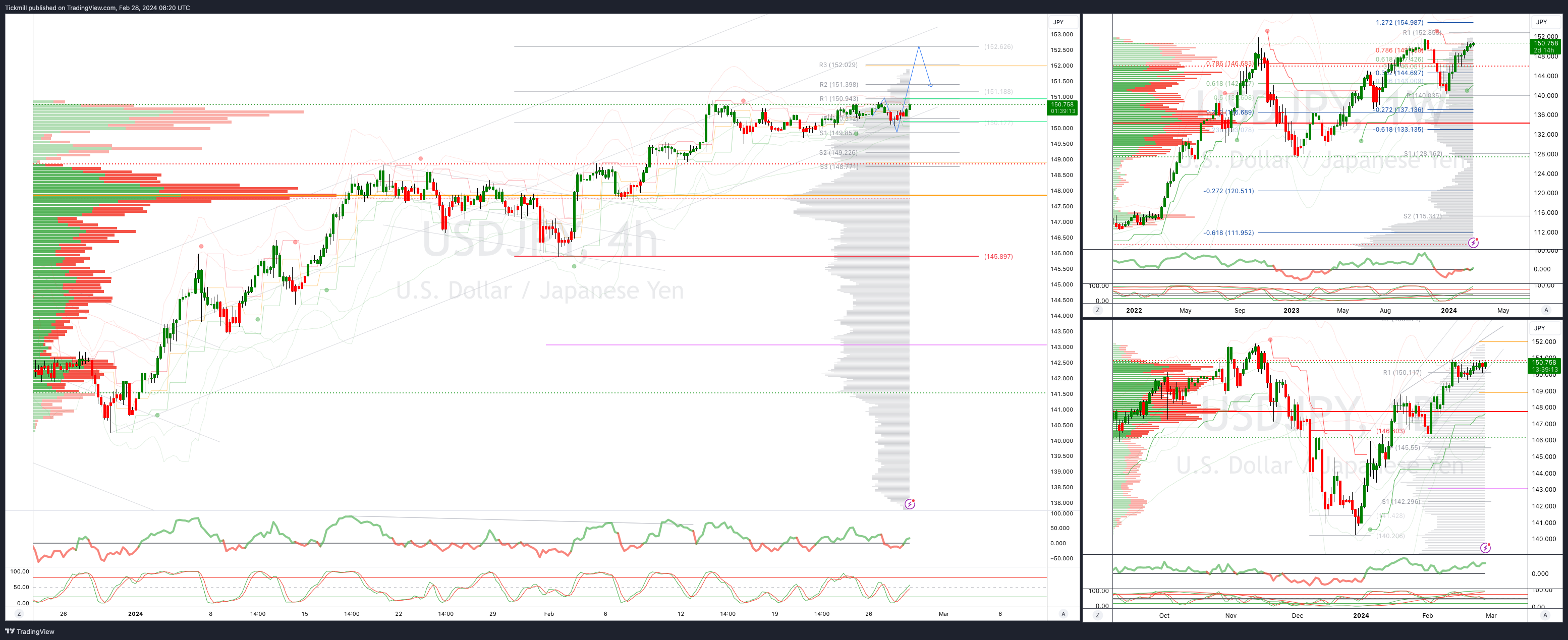Select the R2 (151.398) pivot label

click(838, 85)
